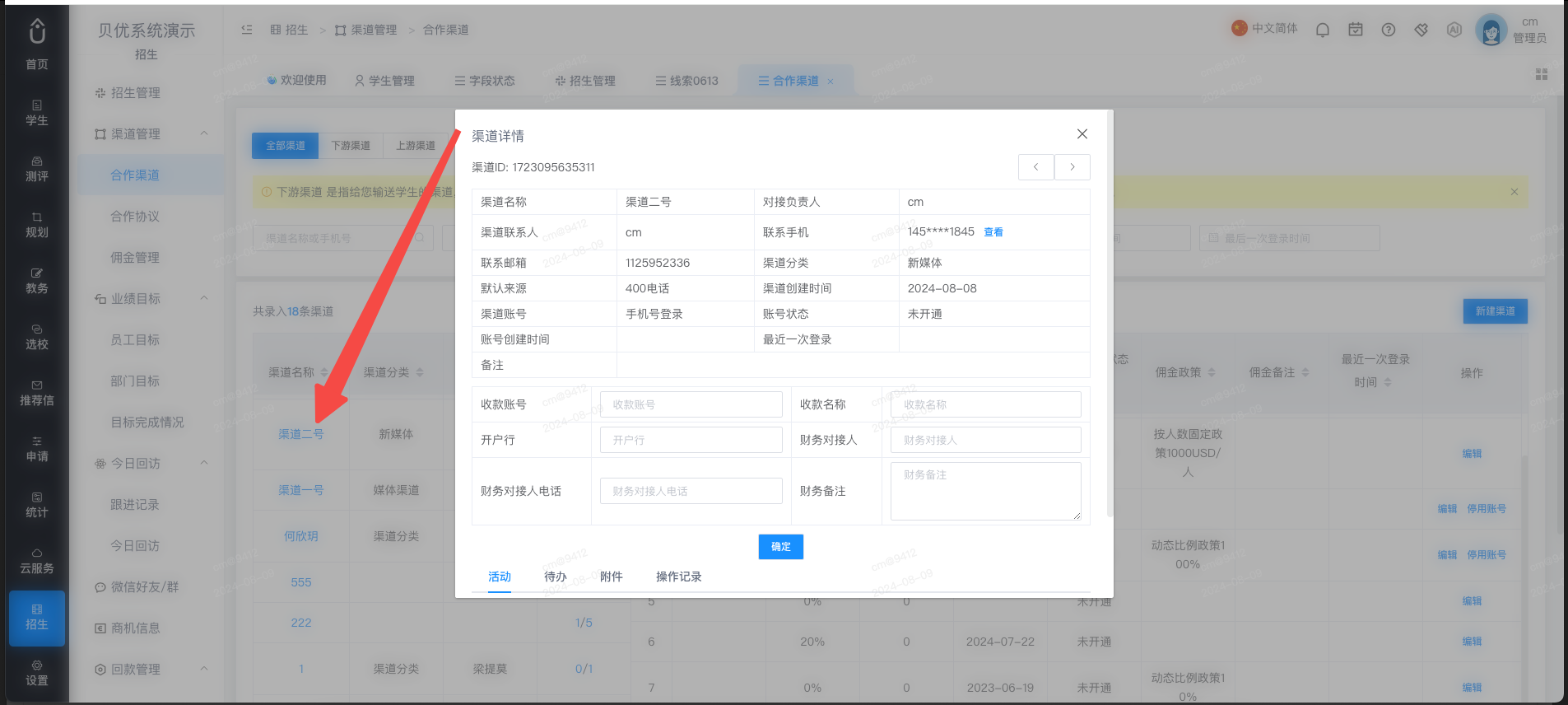Image resolution: width=1568 pixels, height=705 pixels.
Task: Click the help question mark icon
Action: (1389, 30)
